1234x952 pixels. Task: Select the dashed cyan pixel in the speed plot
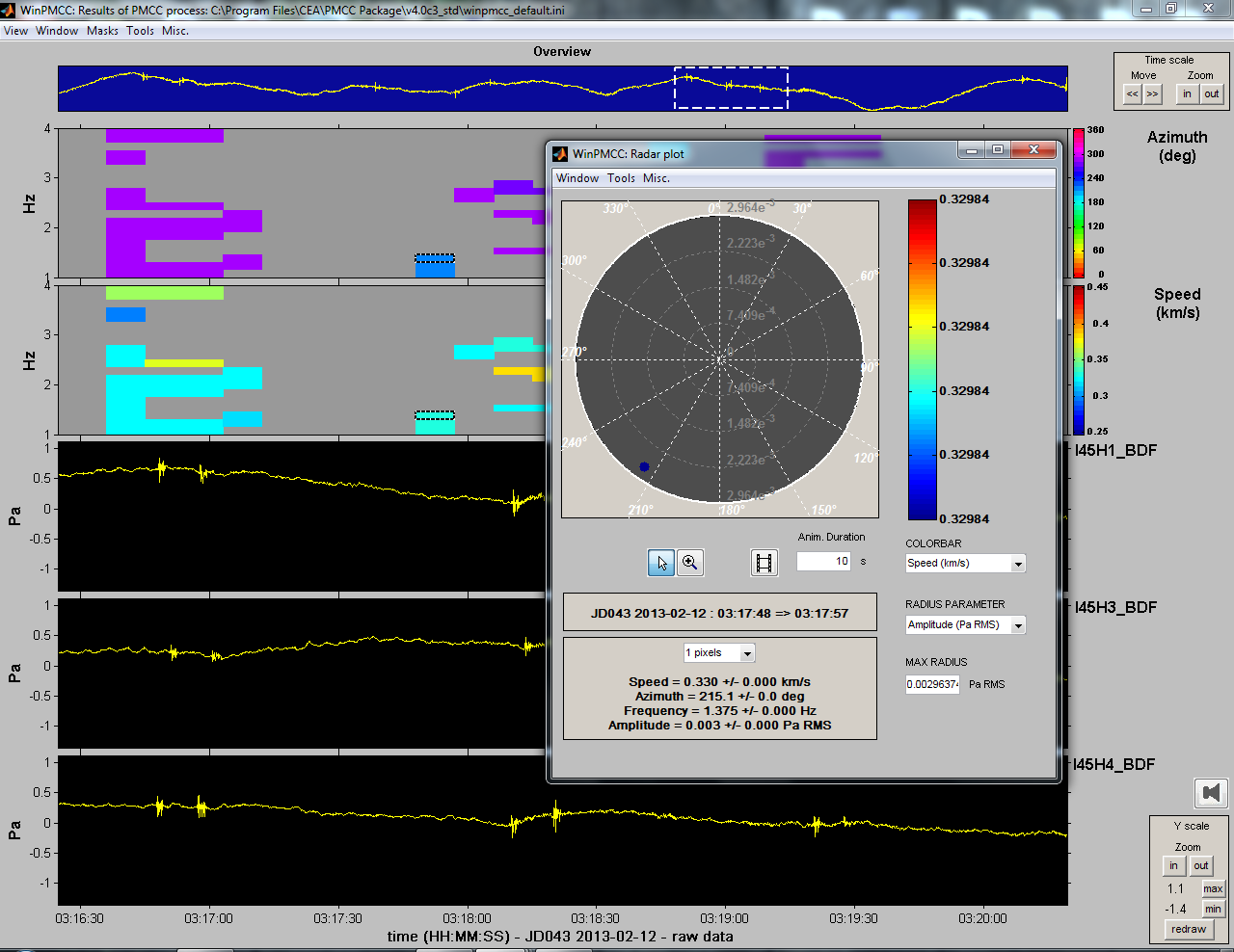click(x=435, y=415)
